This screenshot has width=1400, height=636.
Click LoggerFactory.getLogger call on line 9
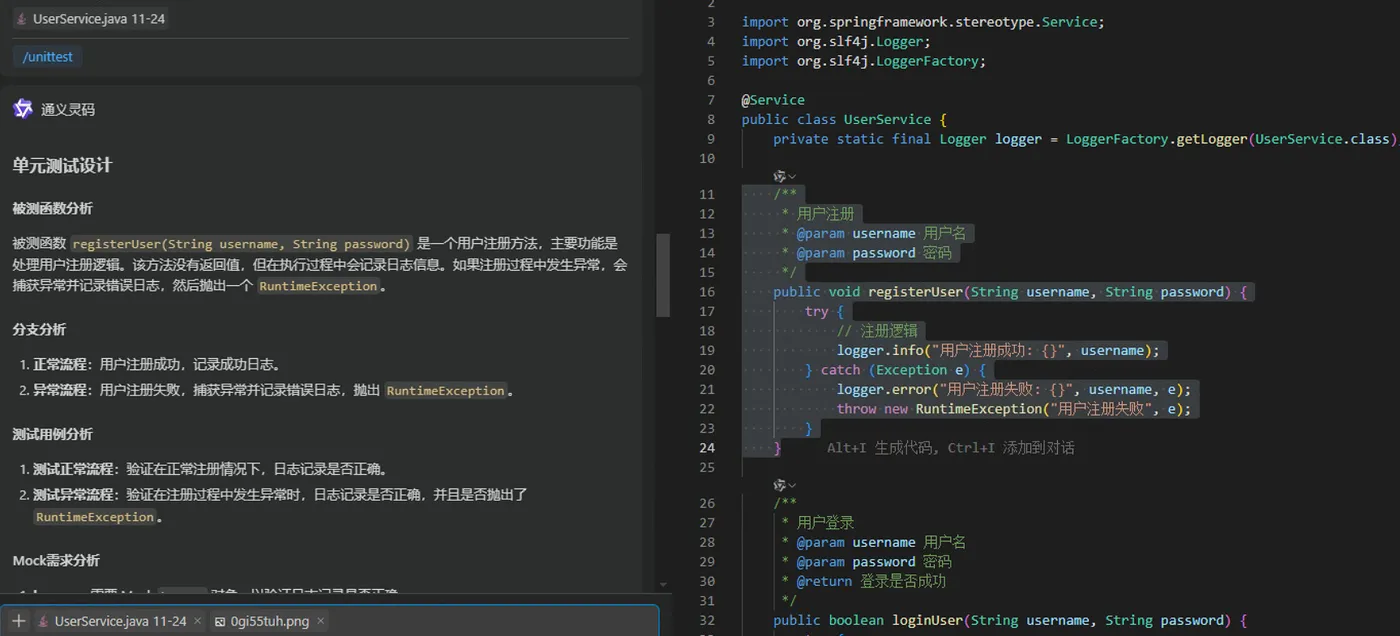[x=1229, y=139]
